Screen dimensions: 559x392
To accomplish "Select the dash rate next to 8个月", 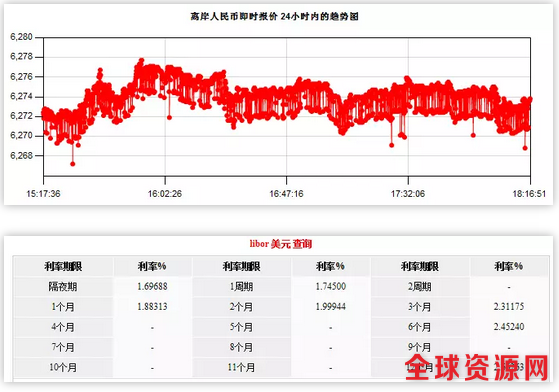I will (x=330, y=348).
